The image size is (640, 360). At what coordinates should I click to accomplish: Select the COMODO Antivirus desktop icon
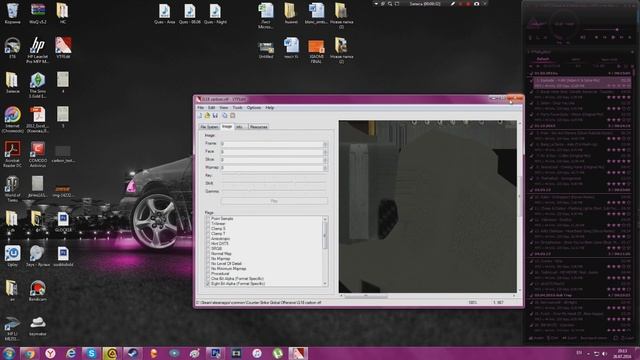pos(38,154)
